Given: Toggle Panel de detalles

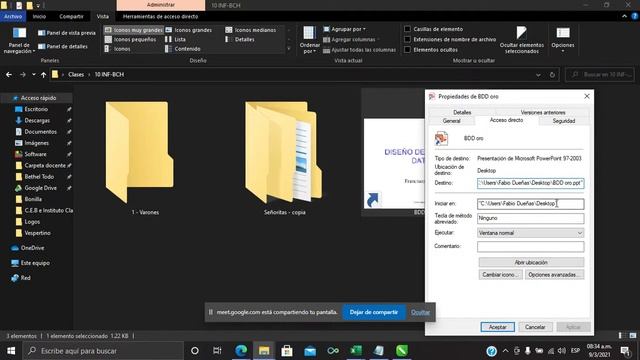Looking at the screenshot, I should click(63, 47).
